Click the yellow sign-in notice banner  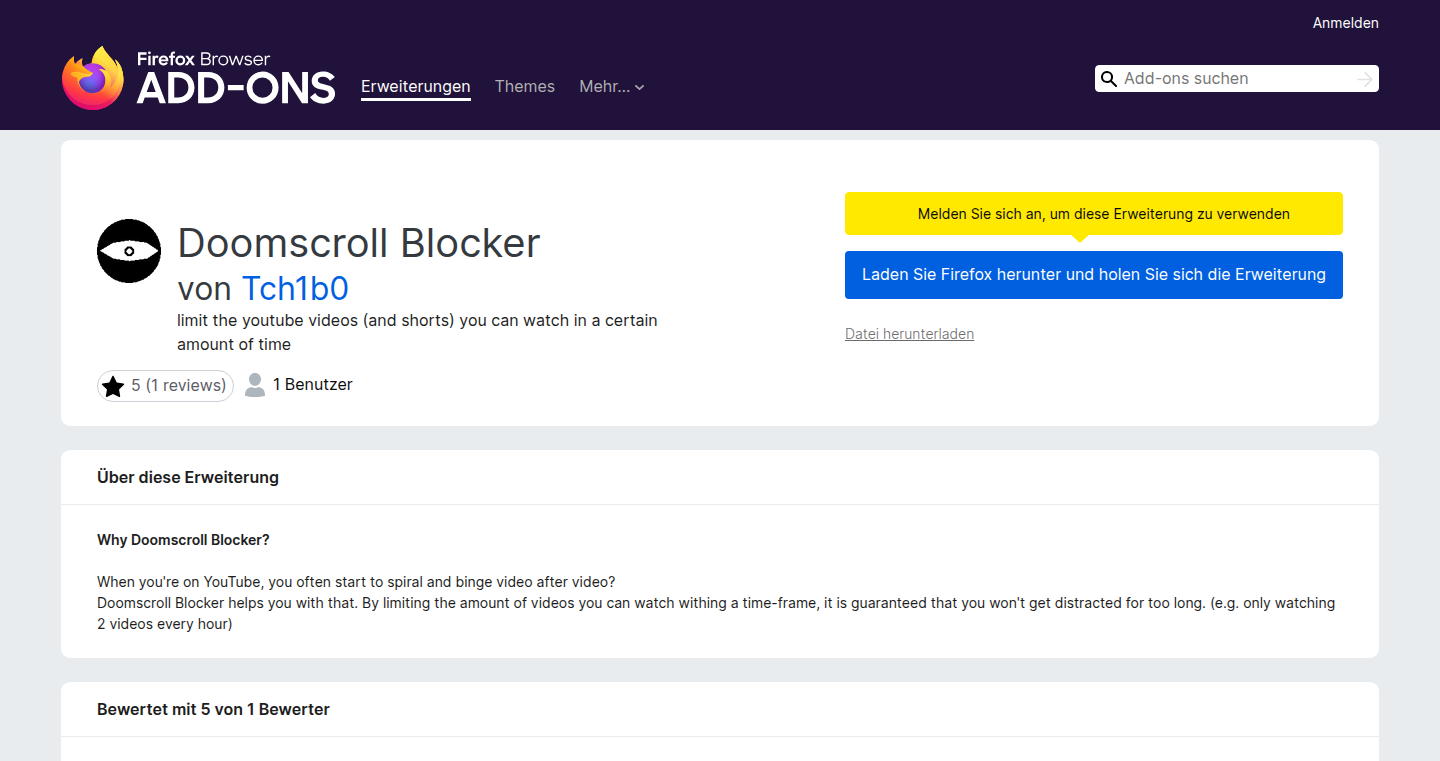pos(1094,214)
